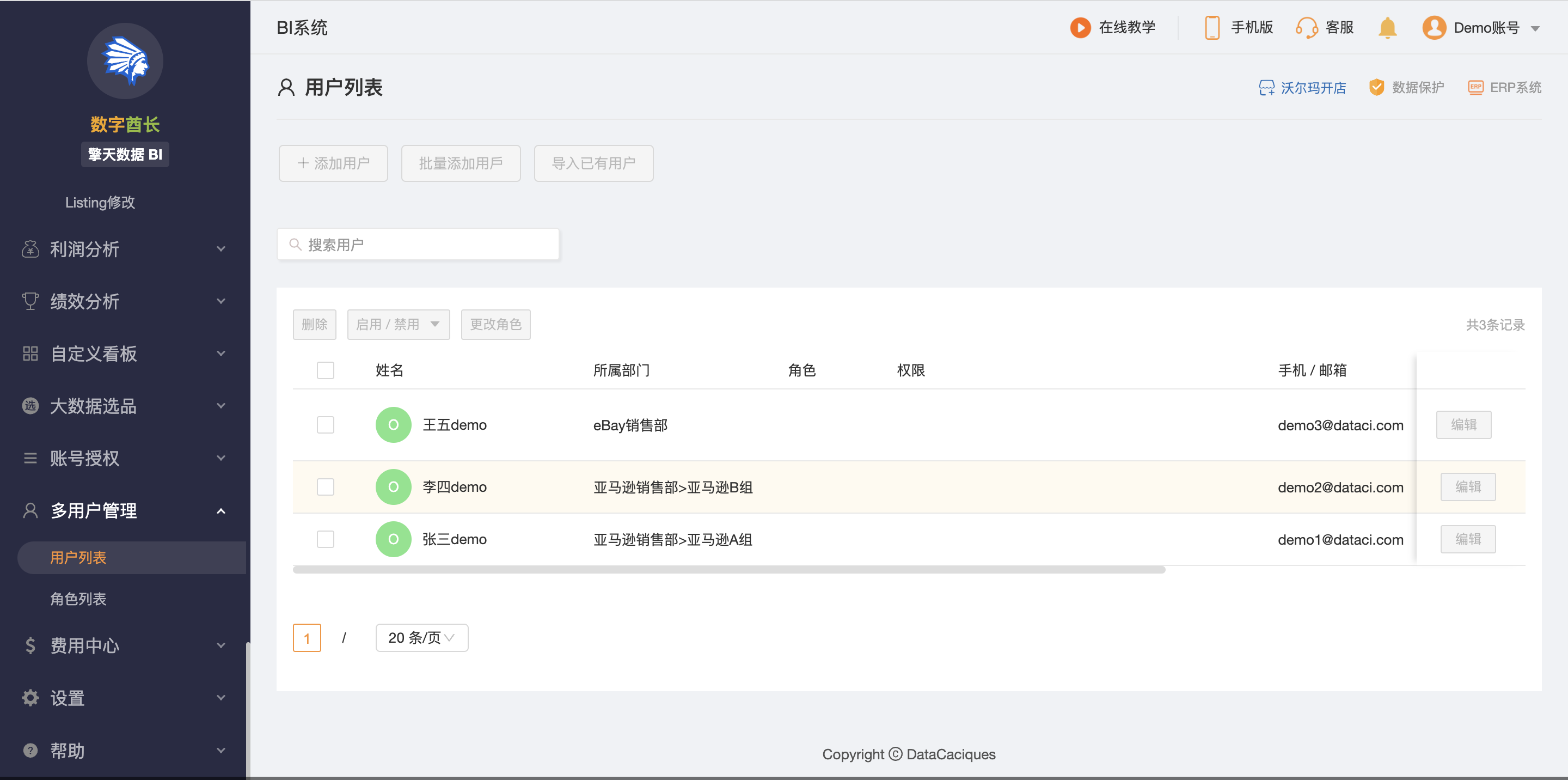Open the ERP系统 icon link
The width and height of the screenshot is (1568, 780).
point(1475,87)
